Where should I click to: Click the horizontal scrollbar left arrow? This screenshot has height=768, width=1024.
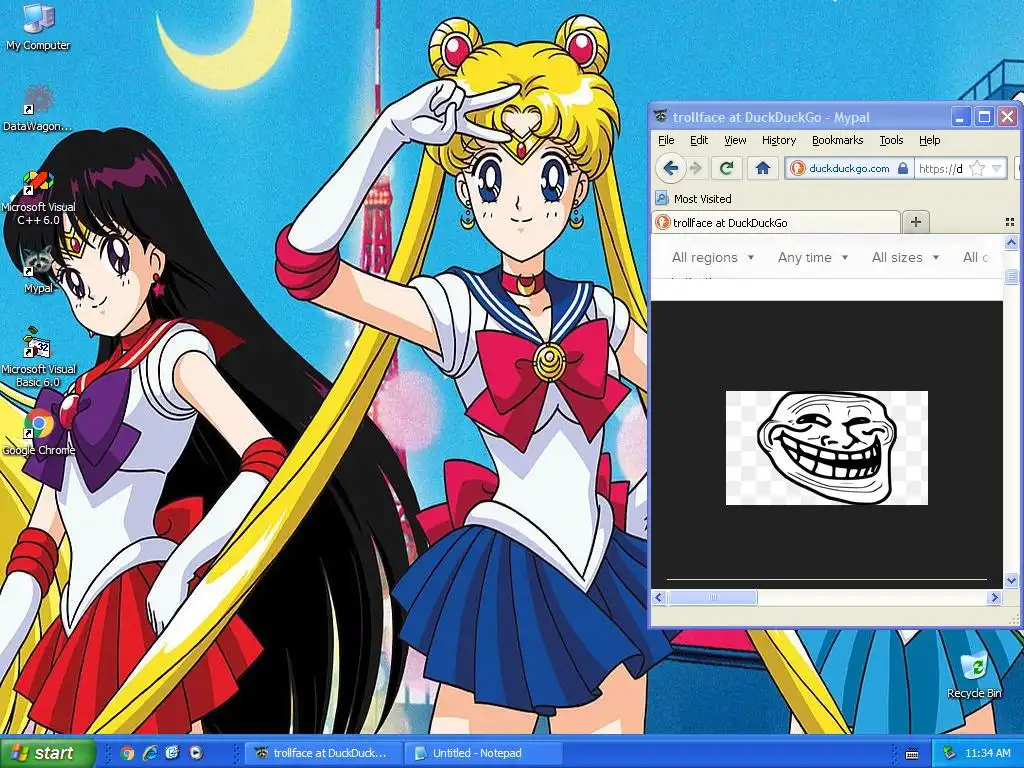click(x=658, y=597)
